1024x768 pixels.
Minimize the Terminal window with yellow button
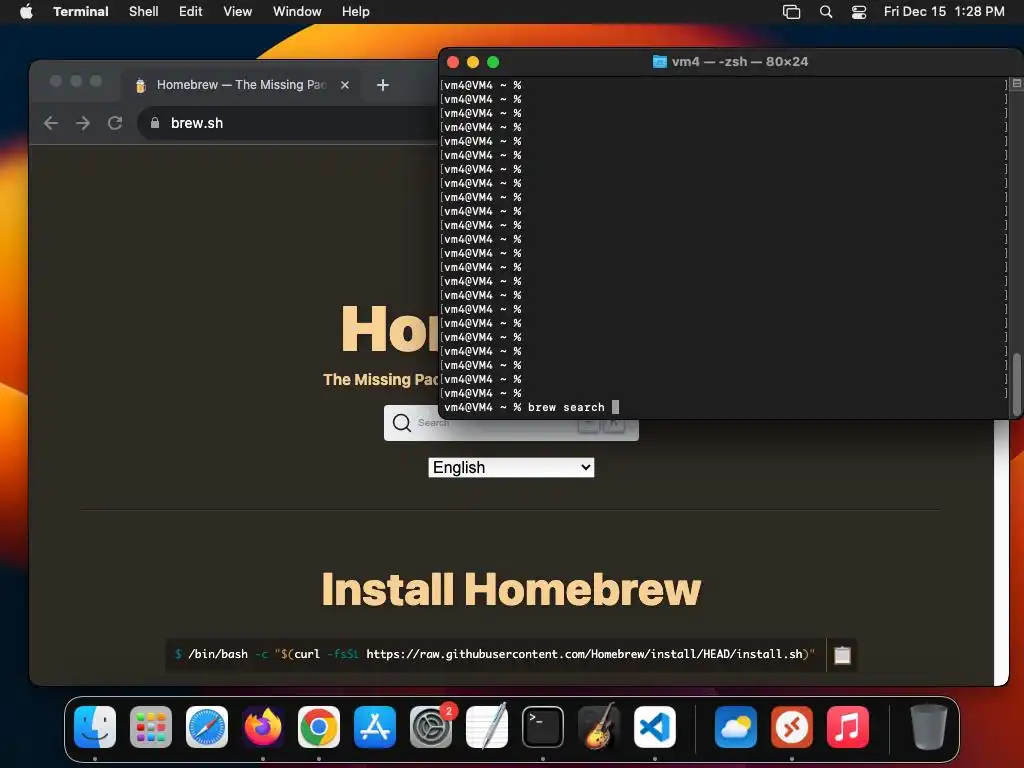pos(473,62)
